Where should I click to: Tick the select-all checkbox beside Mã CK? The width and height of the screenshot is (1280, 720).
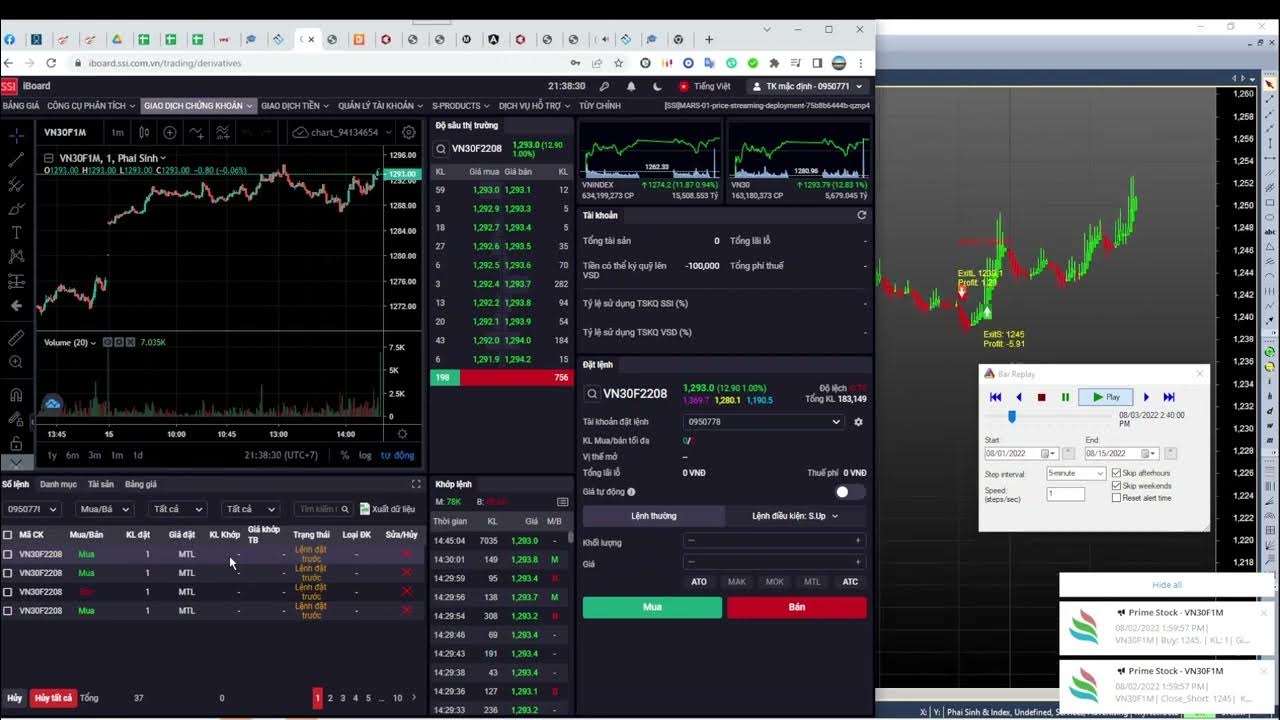[x=8, y=535]
